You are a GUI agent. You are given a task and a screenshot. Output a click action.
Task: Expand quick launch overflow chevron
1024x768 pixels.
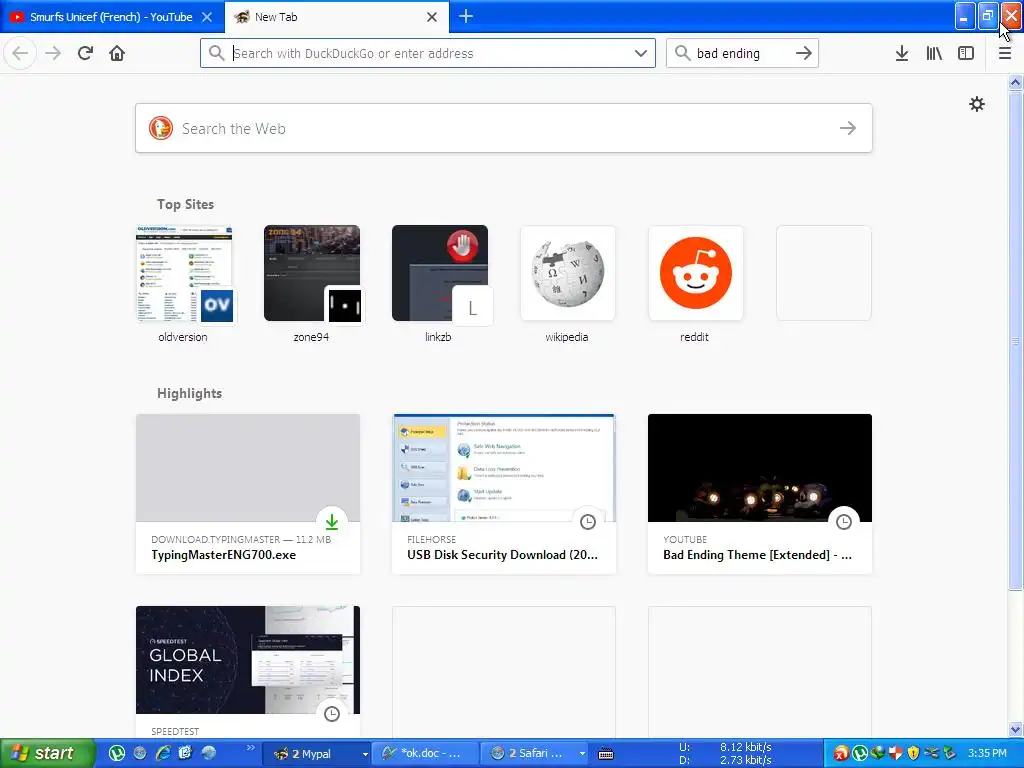click(250, 748)
